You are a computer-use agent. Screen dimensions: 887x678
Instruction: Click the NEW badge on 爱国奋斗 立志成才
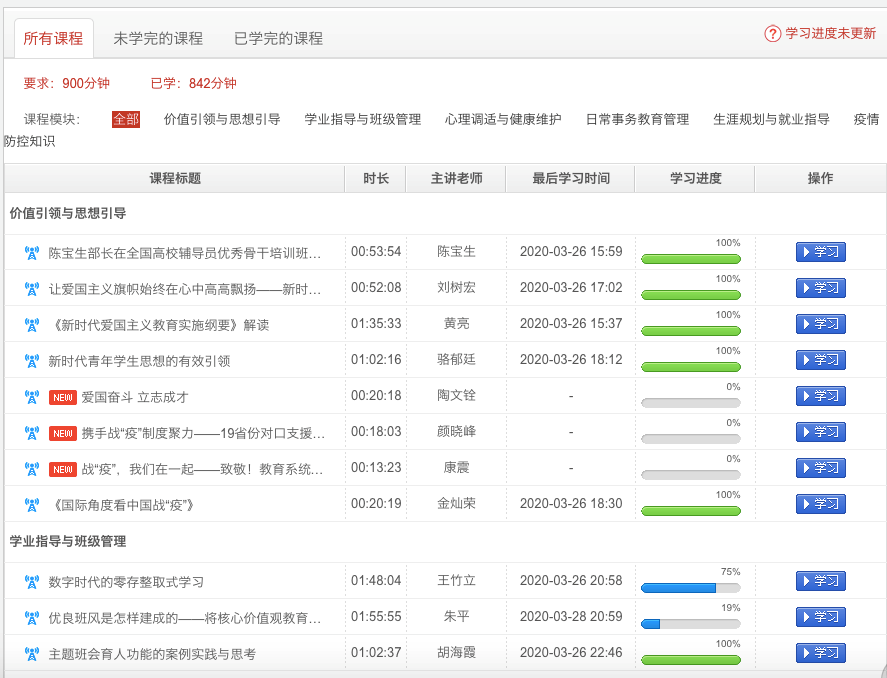63,397
